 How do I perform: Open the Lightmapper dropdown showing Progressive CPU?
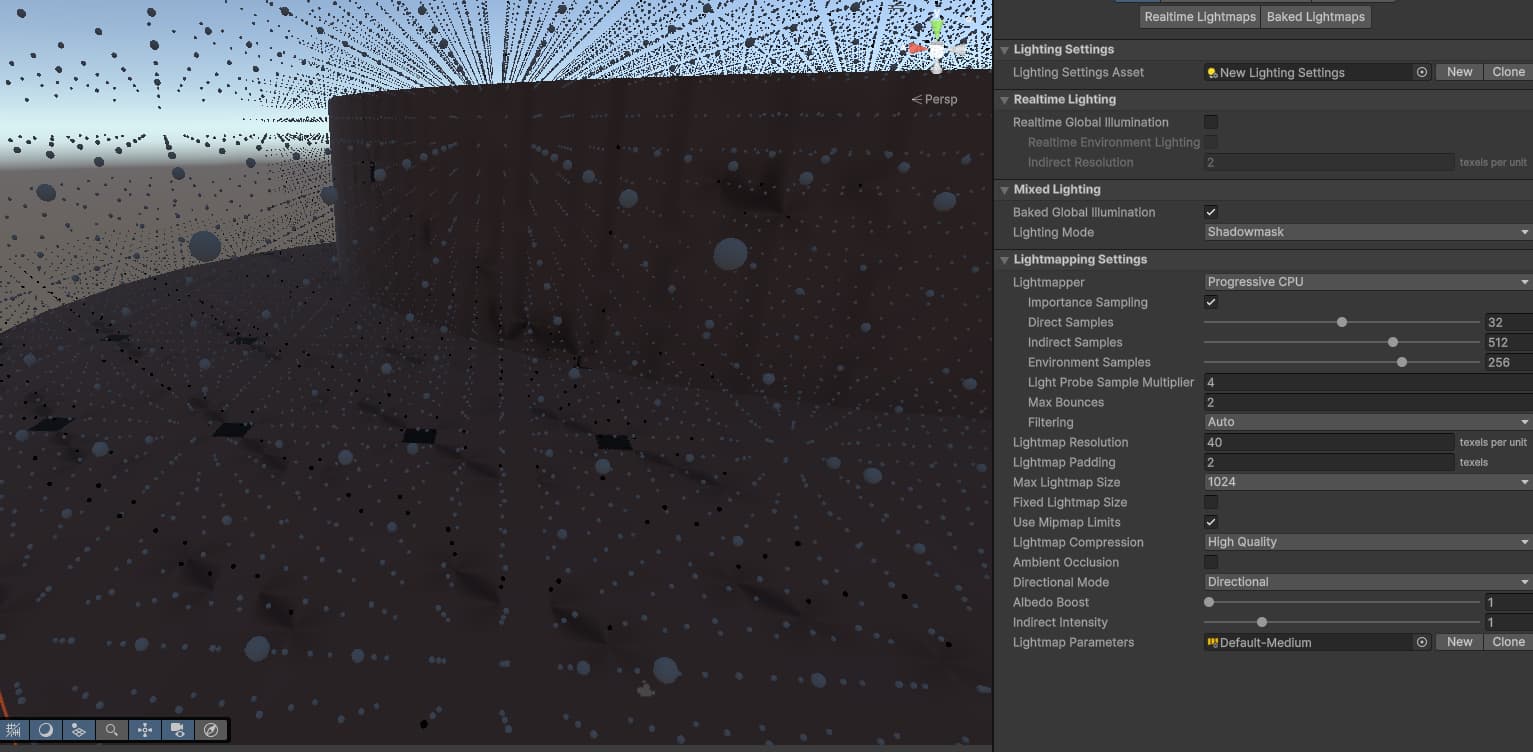click(x=1365, y=281)
